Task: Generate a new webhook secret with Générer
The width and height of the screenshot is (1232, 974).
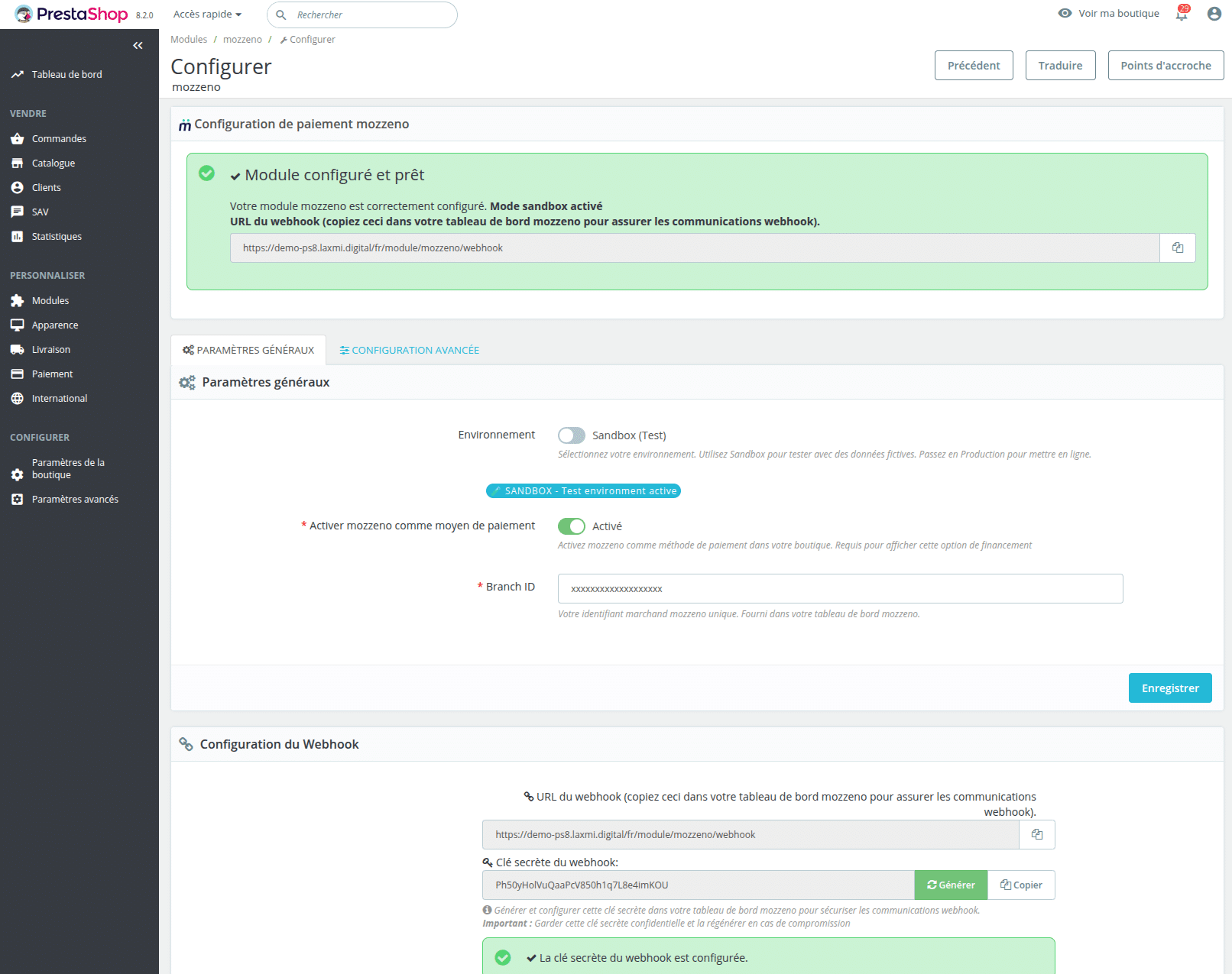Action: point(950,885)
